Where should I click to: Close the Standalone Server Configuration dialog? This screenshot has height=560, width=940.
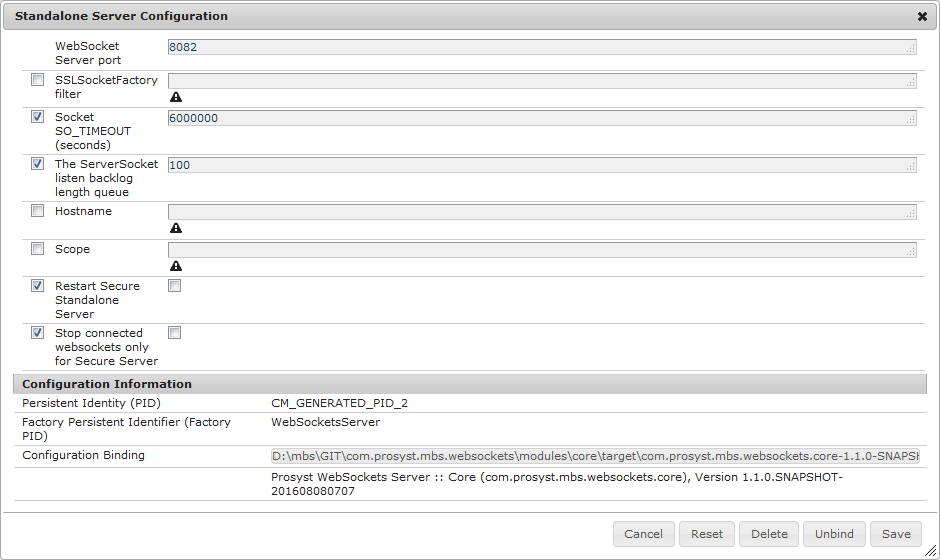point(922,17)
